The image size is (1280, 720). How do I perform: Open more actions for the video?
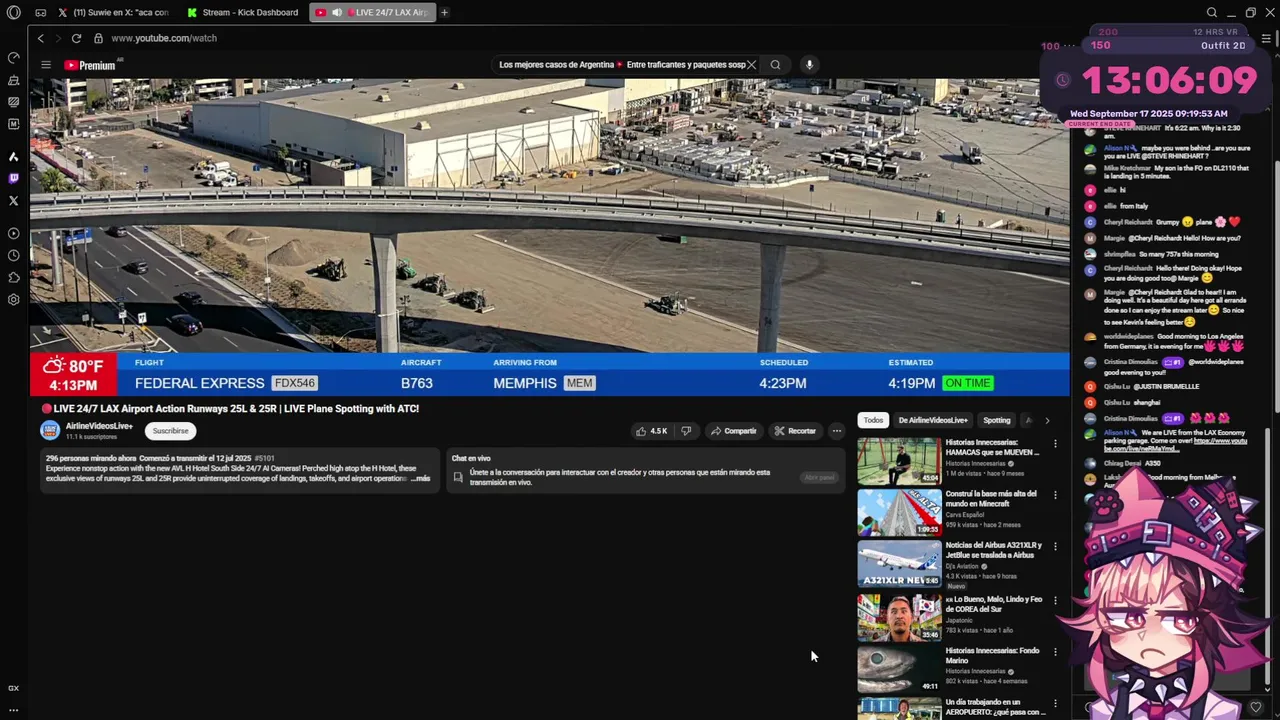[x=837, y=431]
